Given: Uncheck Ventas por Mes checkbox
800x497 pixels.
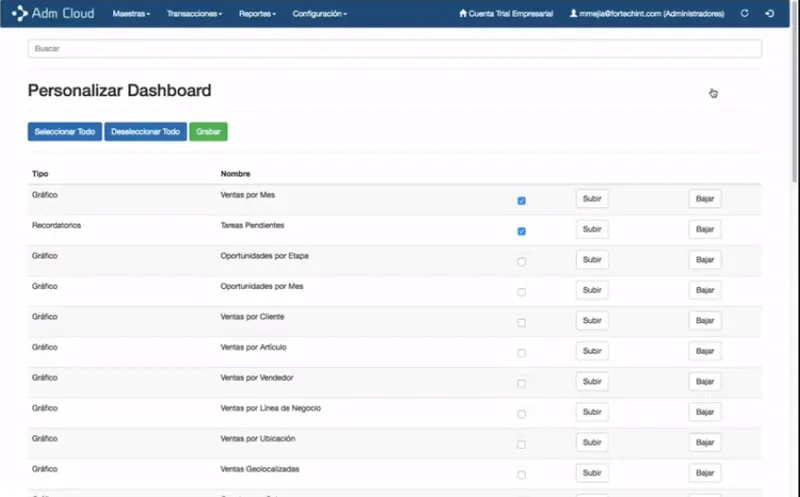Looking at the screenshot, I should click(x=521, y=201).
